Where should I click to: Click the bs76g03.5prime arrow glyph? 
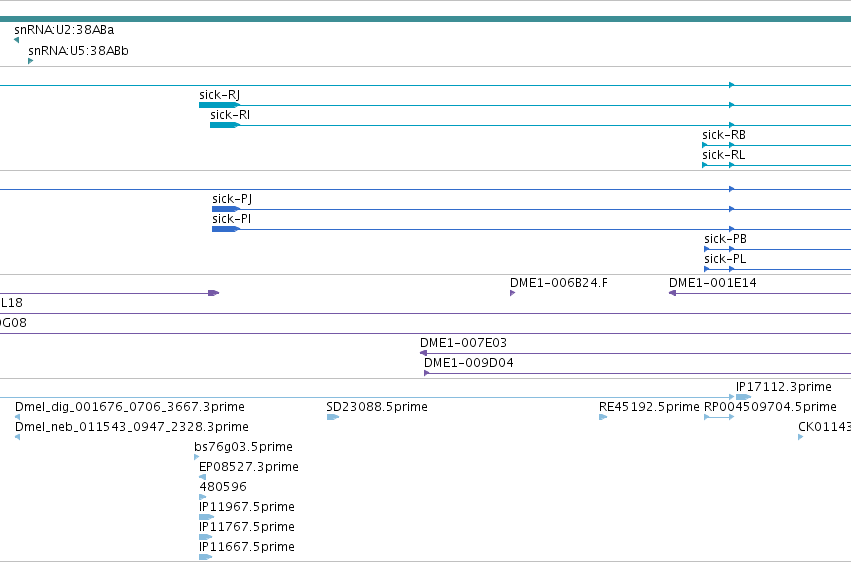[196, 457]
